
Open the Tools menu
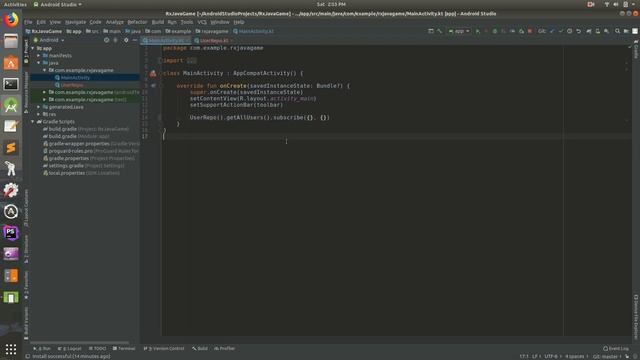tap(187, 22)
